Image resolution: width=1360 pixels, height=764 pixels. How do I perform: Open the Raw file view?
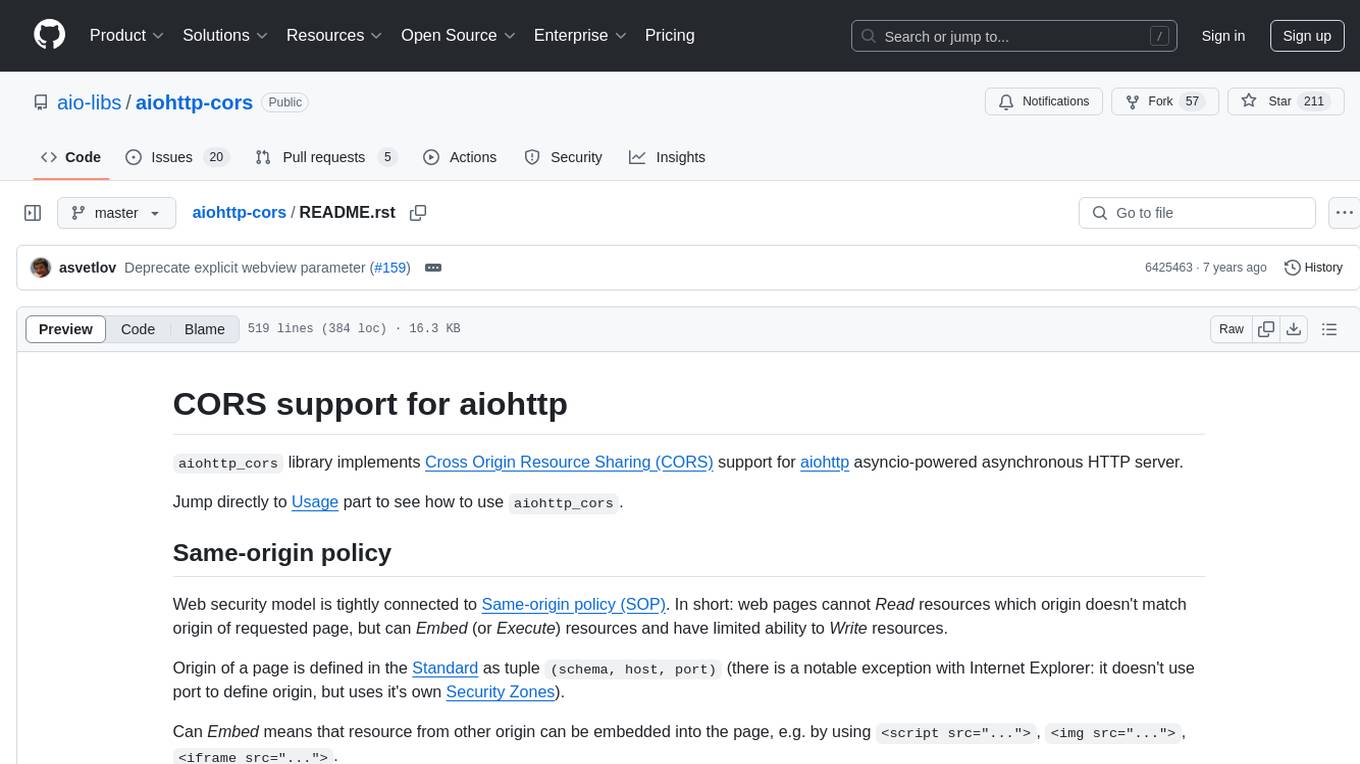point(1231,329)
